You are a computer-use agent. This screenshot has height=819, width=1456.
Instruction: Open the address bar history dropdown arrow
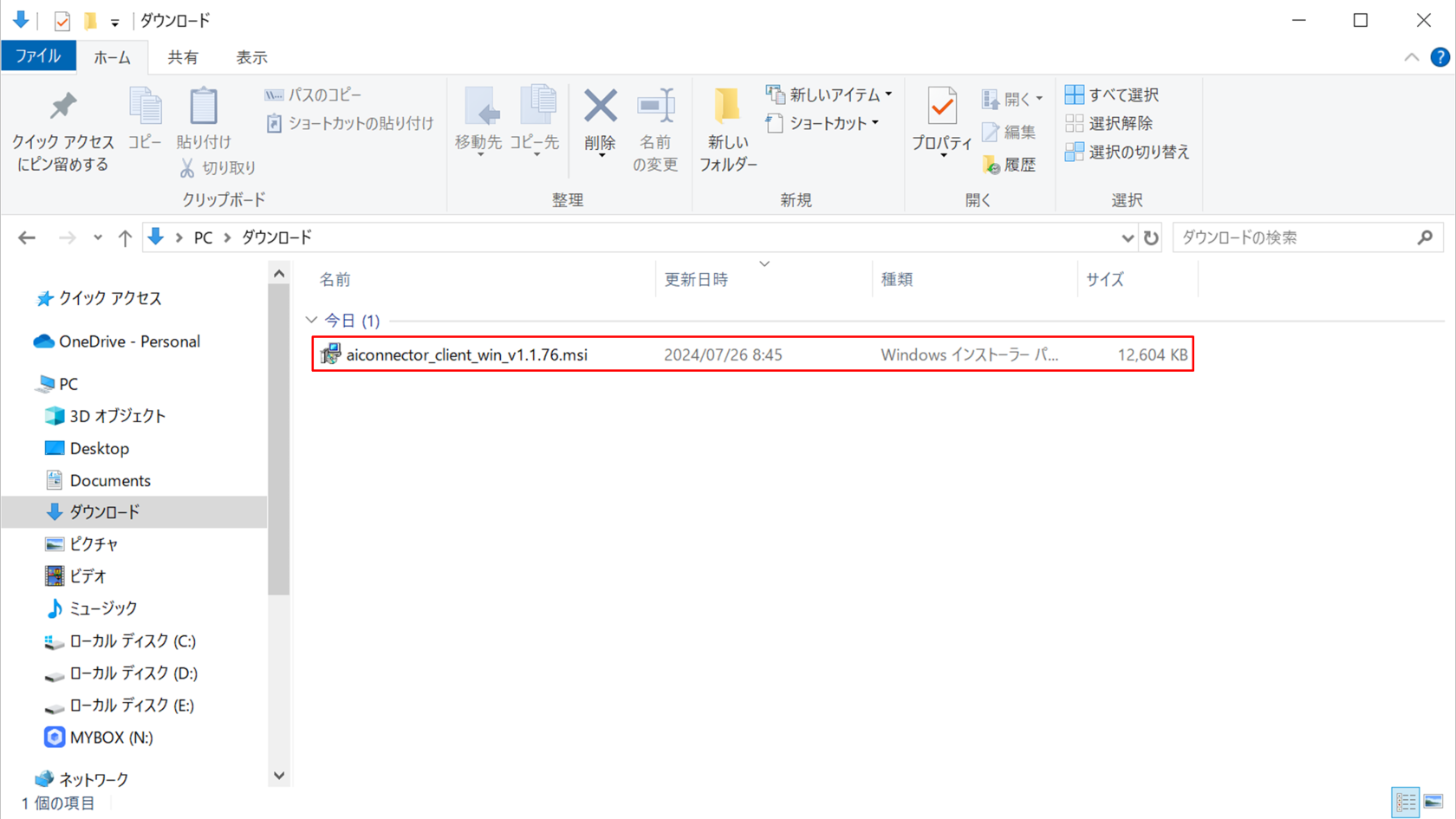coord(1127,237)
